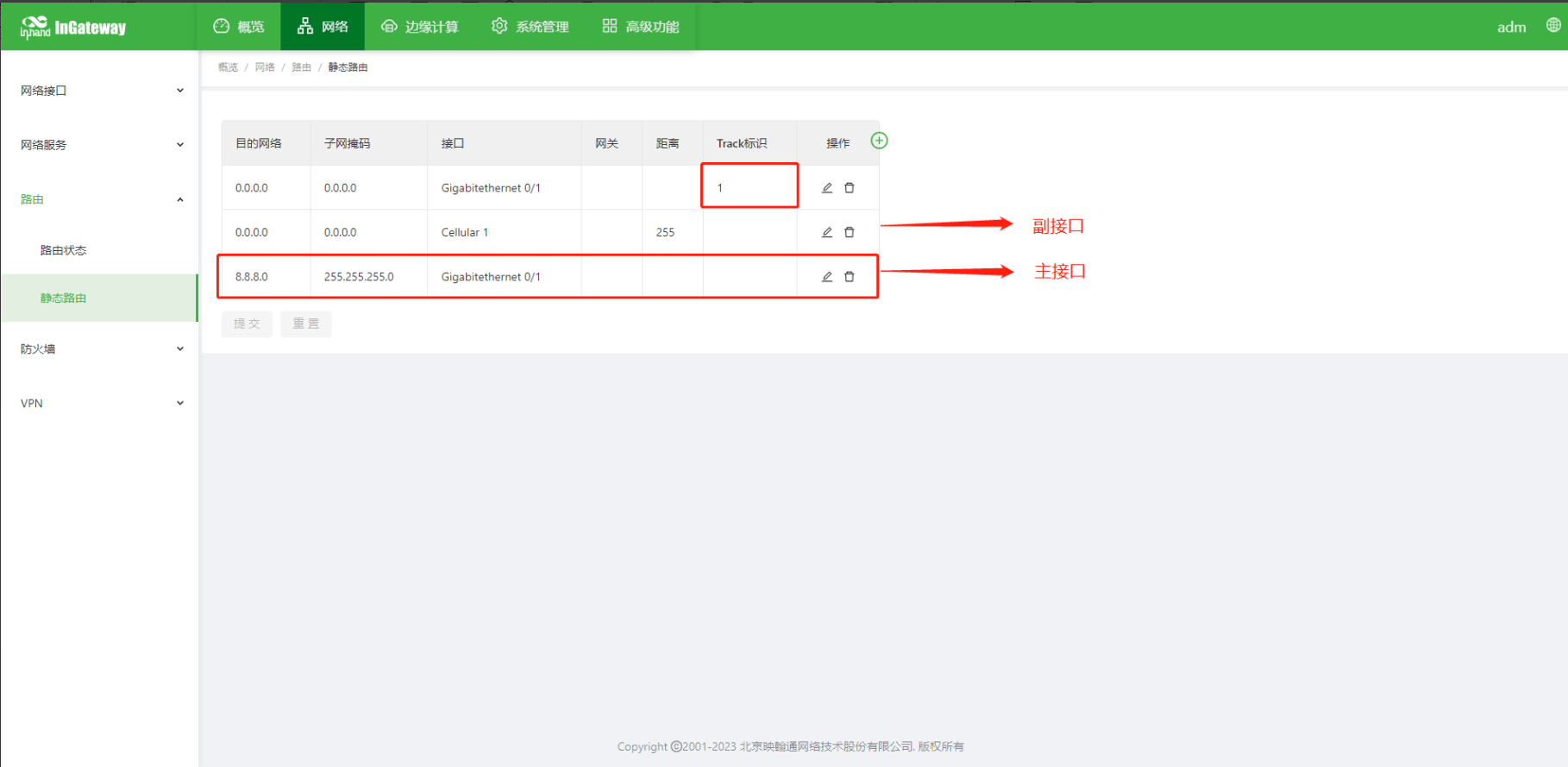Click the globe language icon
The height and width of the screenshot is (767, 1568).
(1552, 26)
